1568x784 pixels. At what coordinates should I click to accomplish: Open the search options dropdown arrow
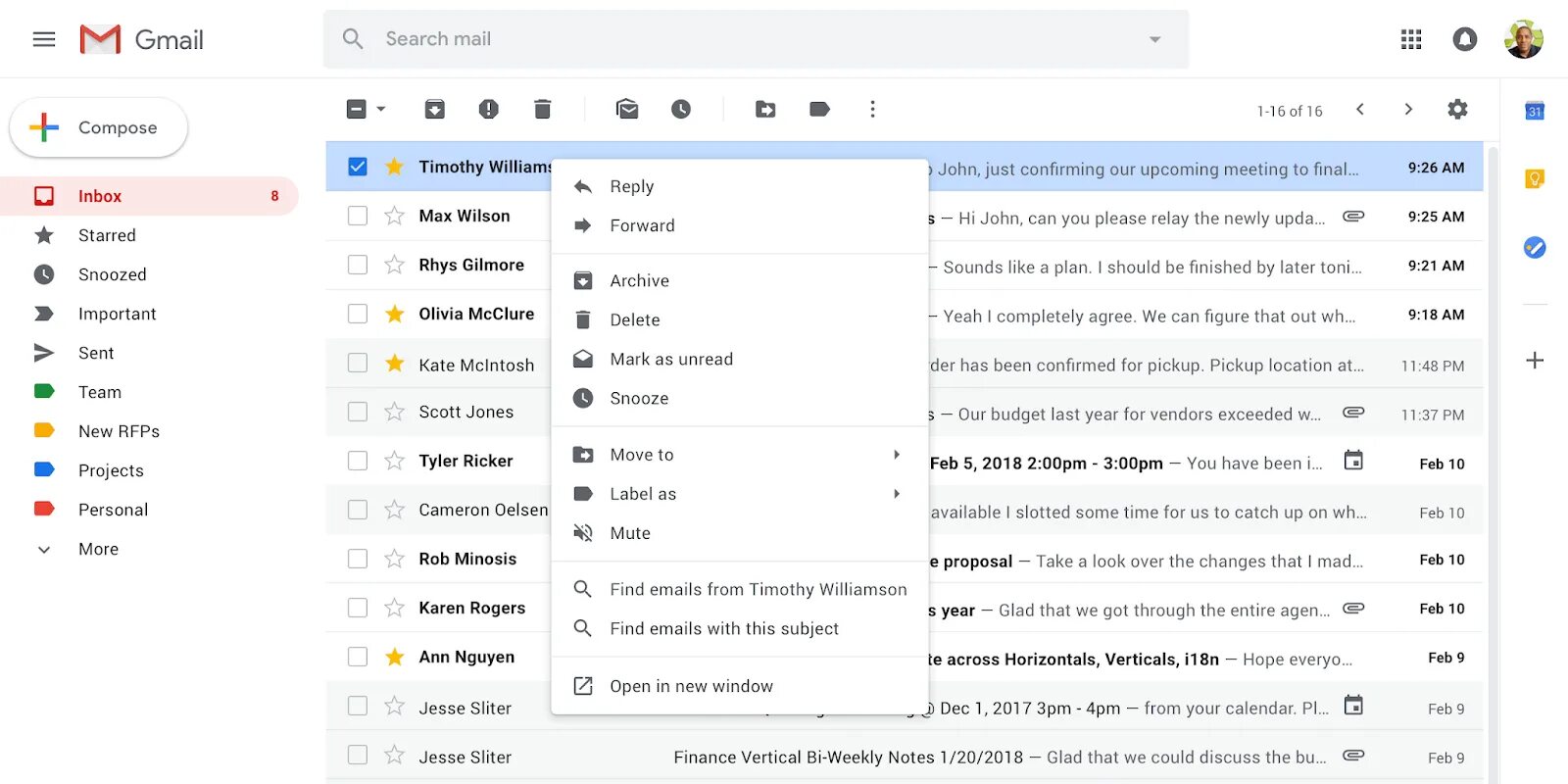coord(1154,39)
